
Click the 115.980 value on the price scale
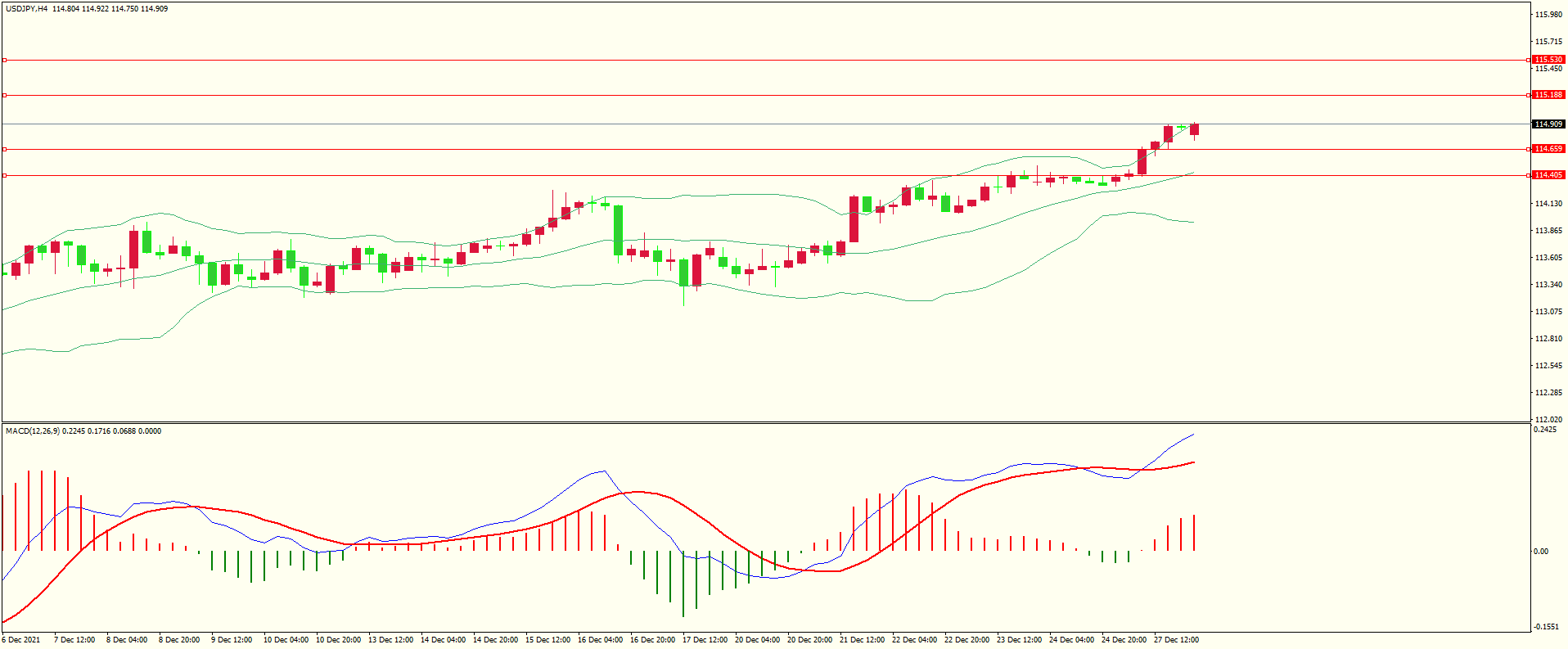[x=1549, y=15]
